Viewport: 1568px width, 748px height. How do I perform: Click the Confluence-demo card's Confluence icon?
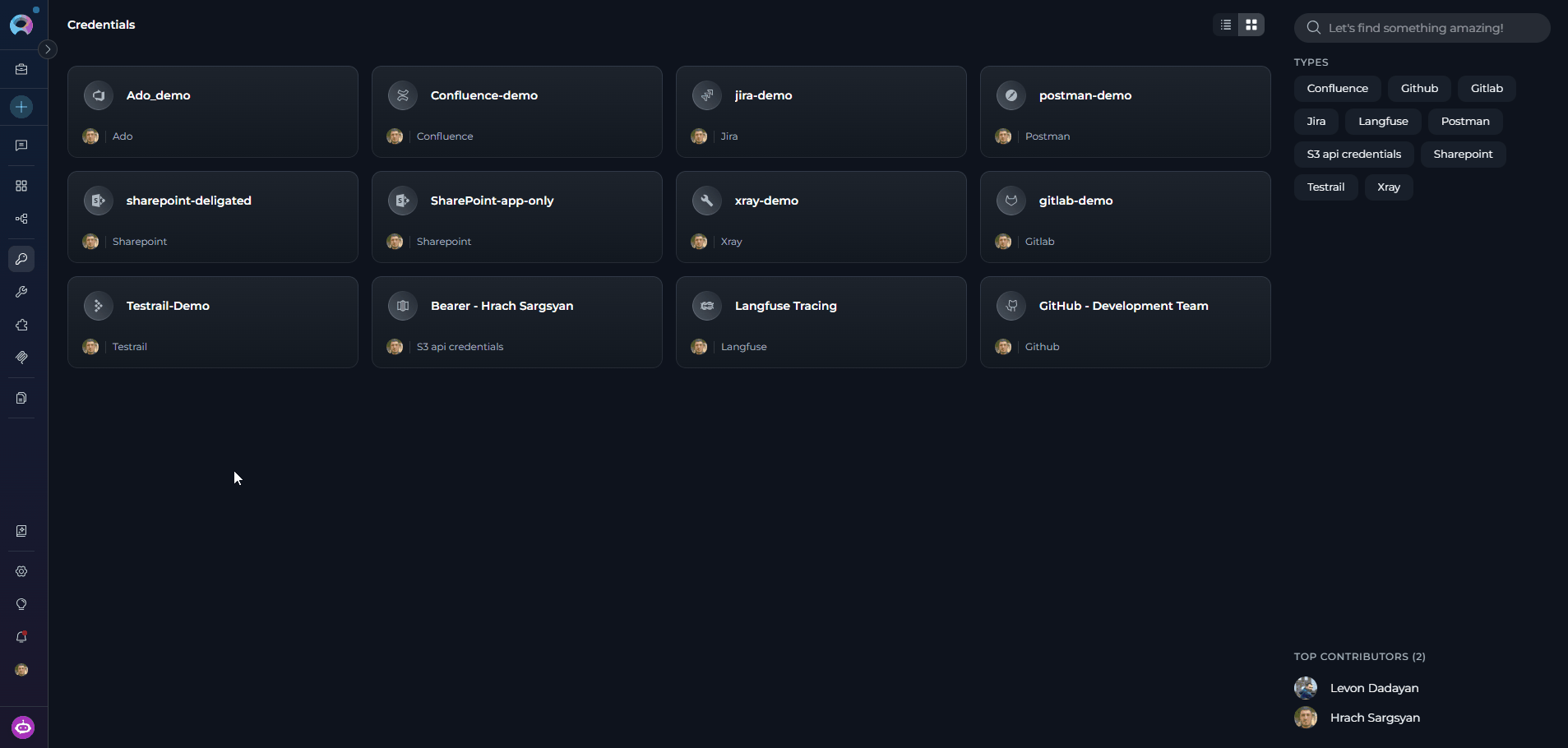pyautogui.click(x=403, y=95)
